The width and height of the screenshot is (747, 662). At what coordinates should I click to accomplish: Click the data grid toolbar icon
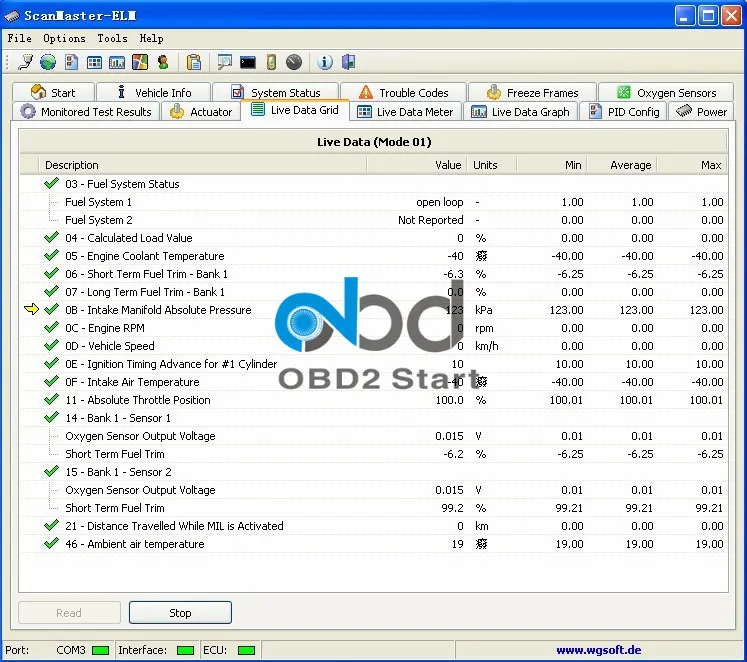pos(94,62)
